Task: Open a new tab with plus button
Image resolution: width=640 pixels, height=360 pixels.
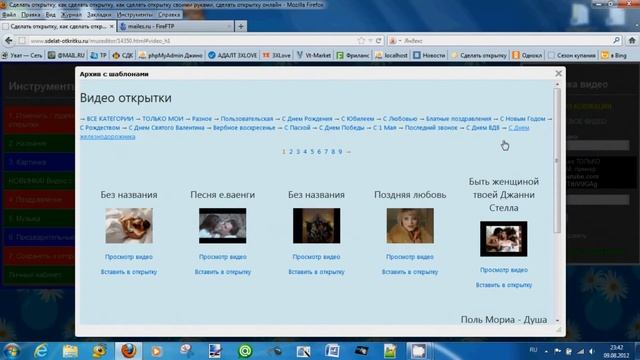Action: point(241,26)
